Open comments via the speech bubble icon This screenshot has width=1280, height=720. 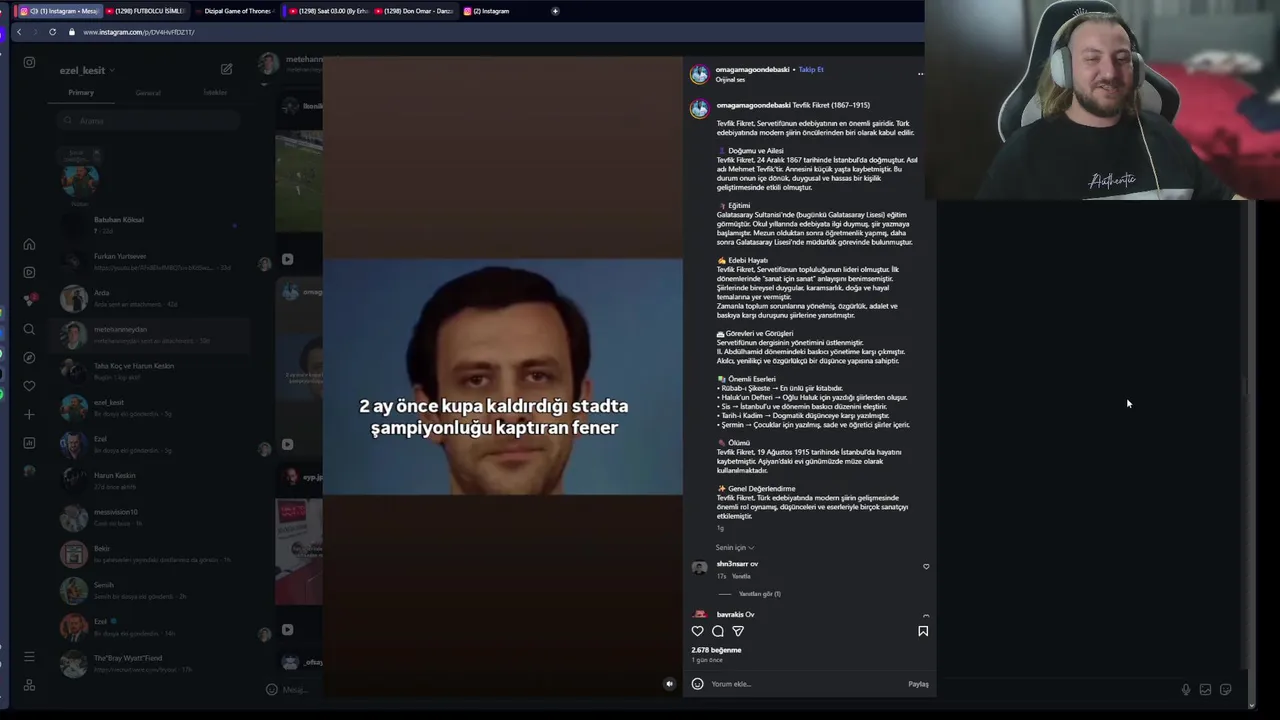pyautogui.click(x=717, y=631)
